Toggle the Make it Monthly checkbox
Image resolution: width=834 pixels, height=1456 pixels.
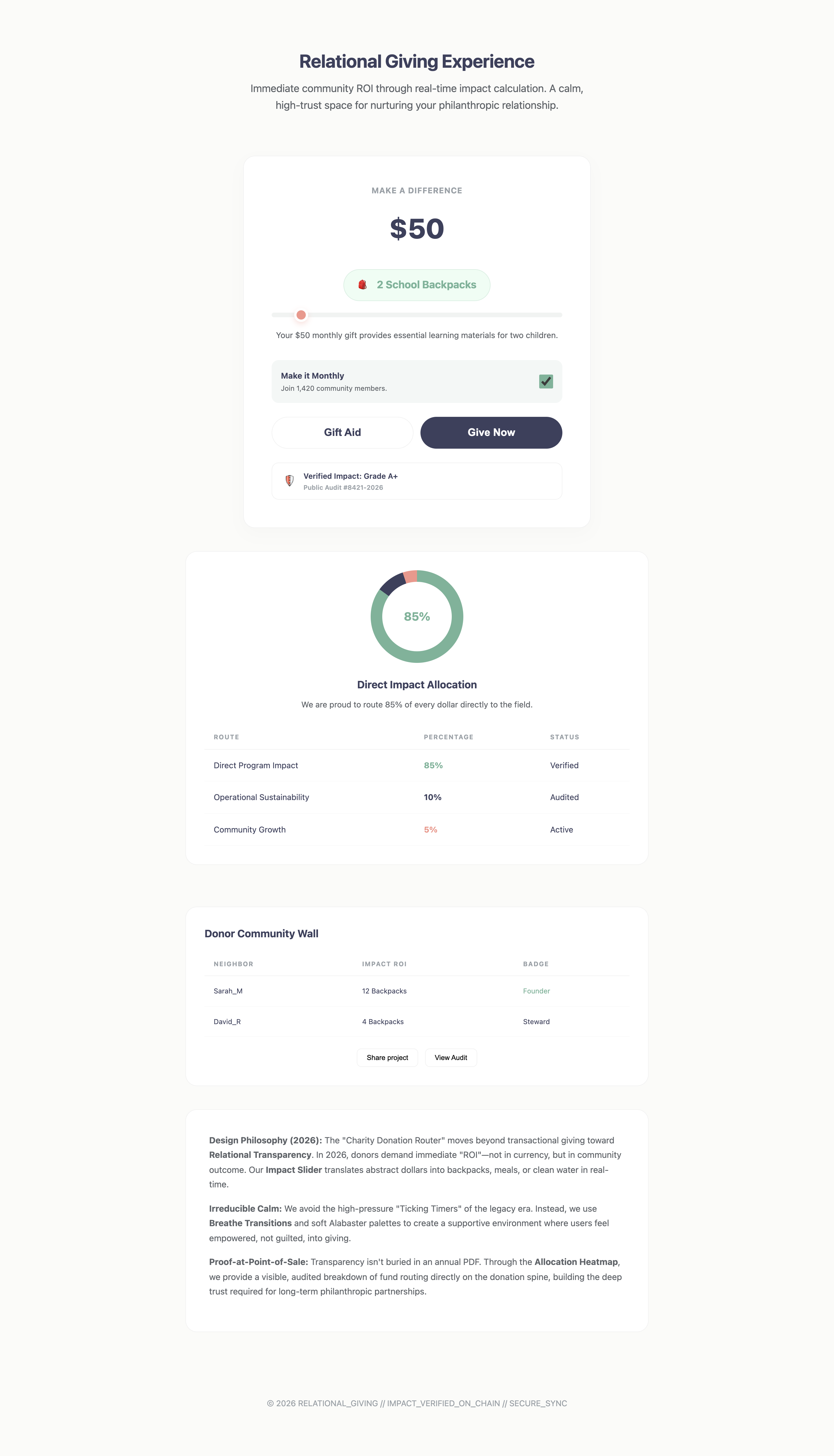pyautogui.click(x=545, y=381)
